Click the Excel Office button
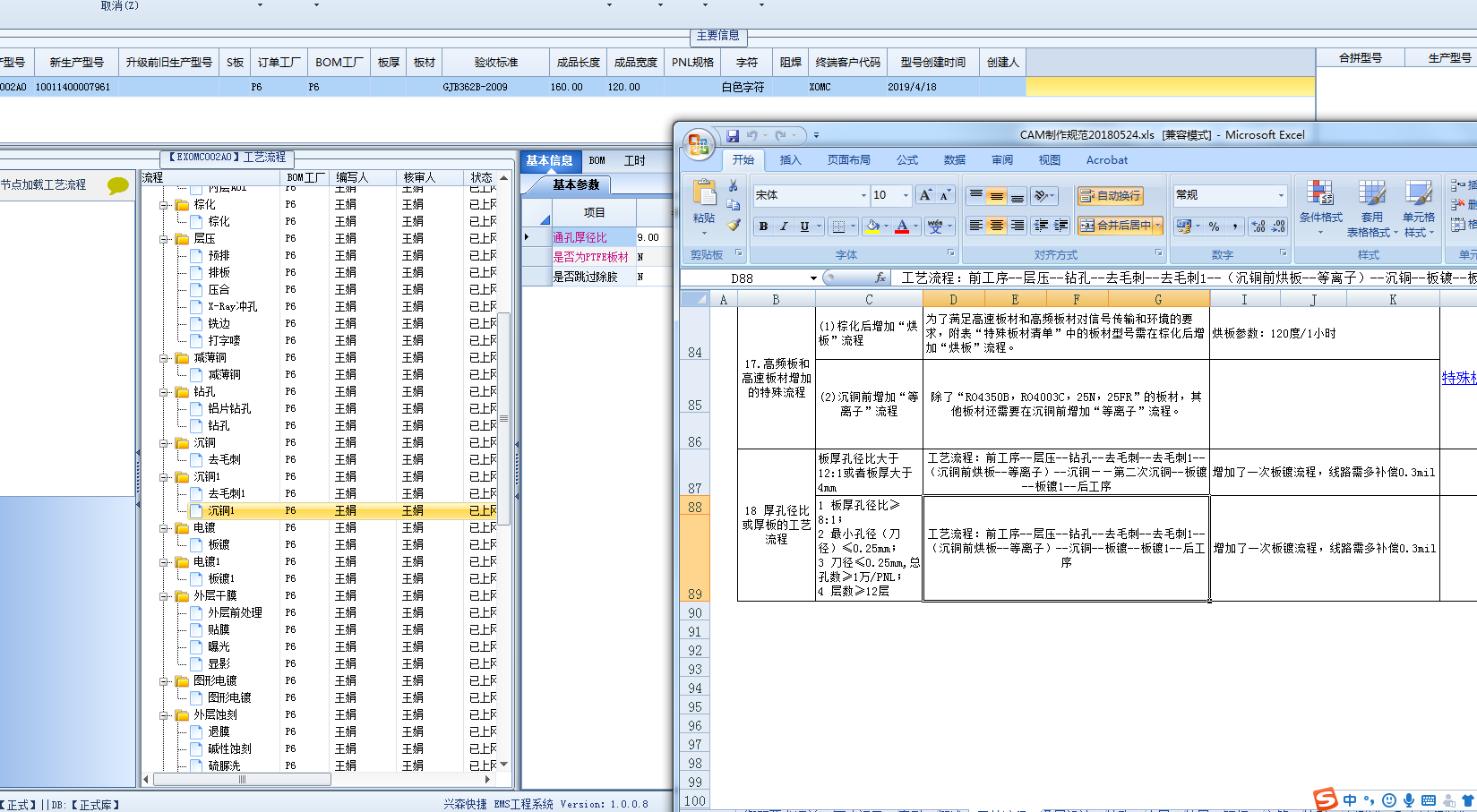The width and height of the screenshot is (1477, 812). pyautogui.click(x=699, y=144)
